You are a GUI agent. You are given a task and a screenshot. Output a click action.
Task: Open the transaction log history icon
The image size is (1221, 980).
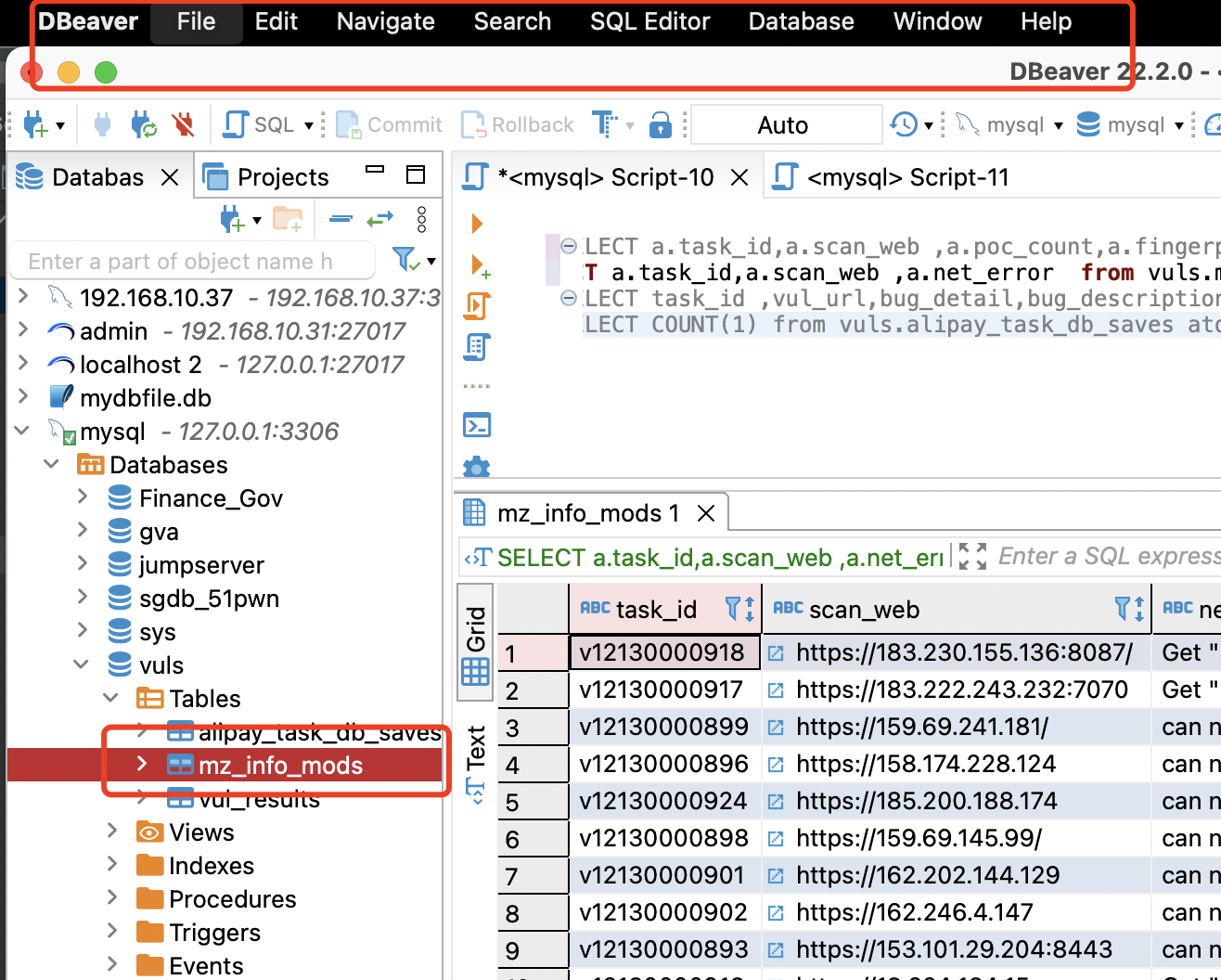pos(904,124)
